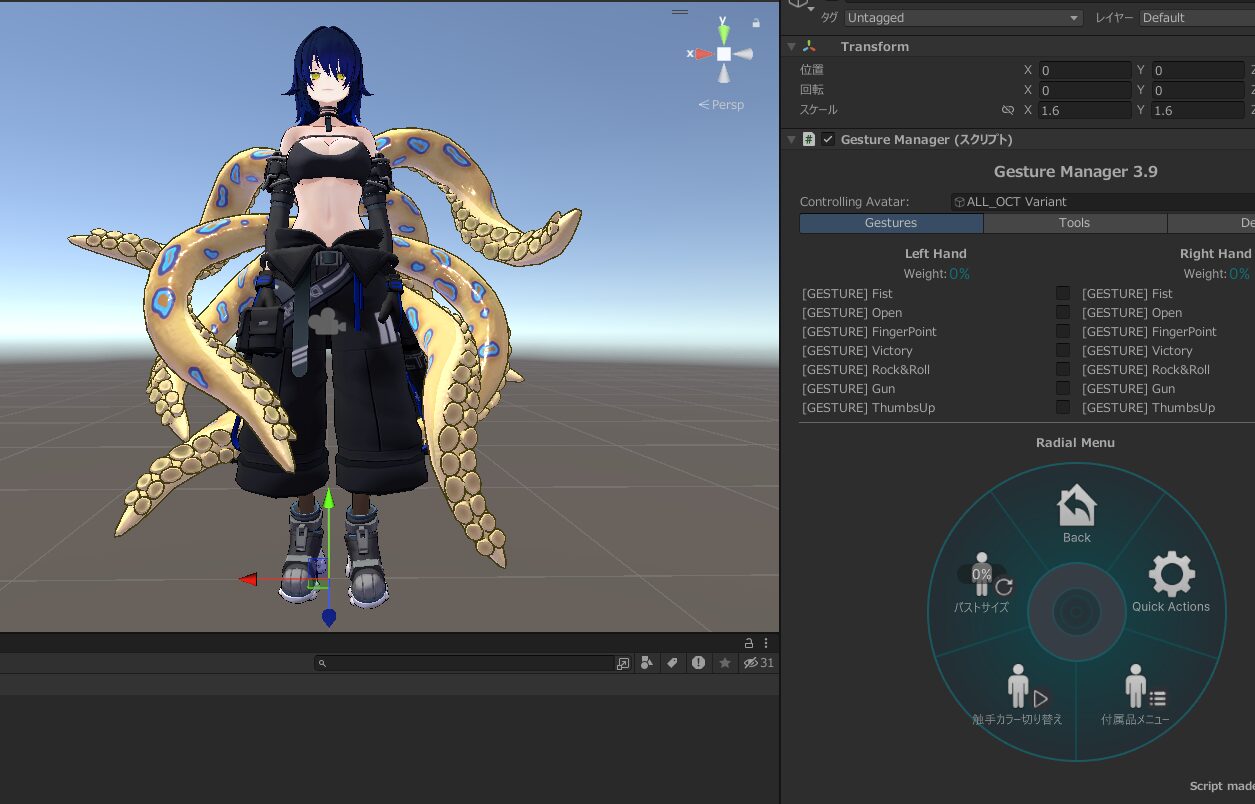Open the Untagged tag dropdown
This screenshot has width=1255, height=804.
coord(963,18)
